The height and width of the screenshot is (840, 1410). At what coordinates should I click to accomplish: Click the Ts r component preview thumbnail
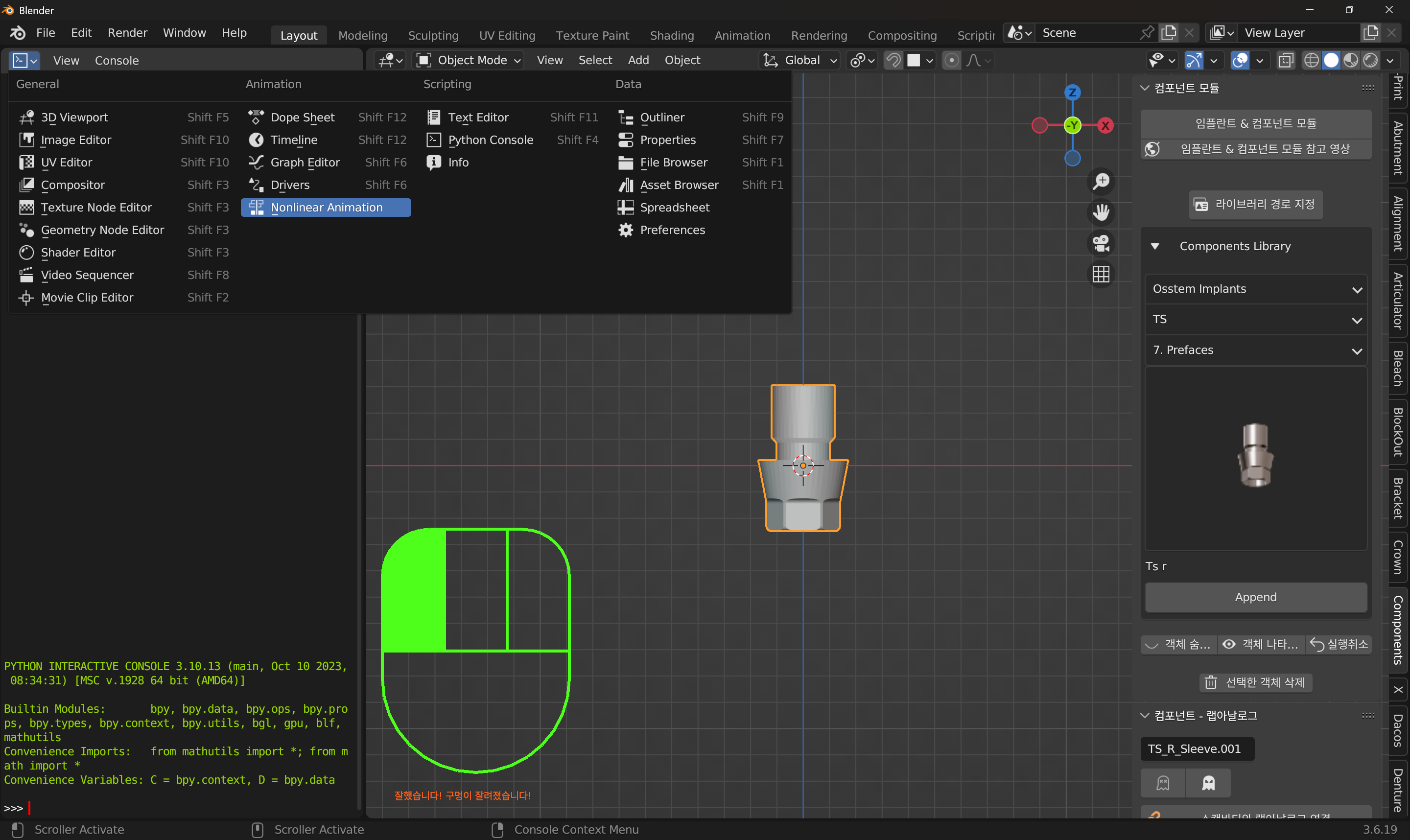tap(1255, 459)
